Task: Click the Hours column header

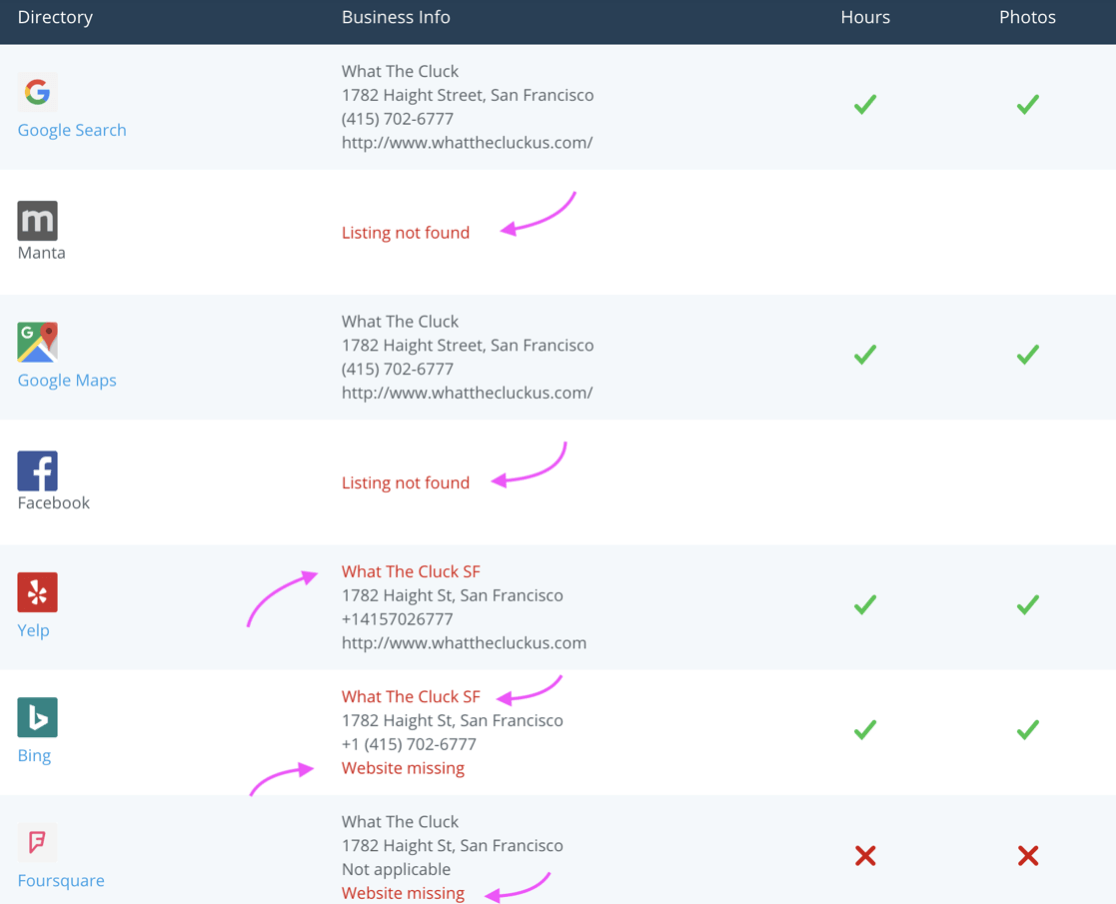Action: [865, 17]
